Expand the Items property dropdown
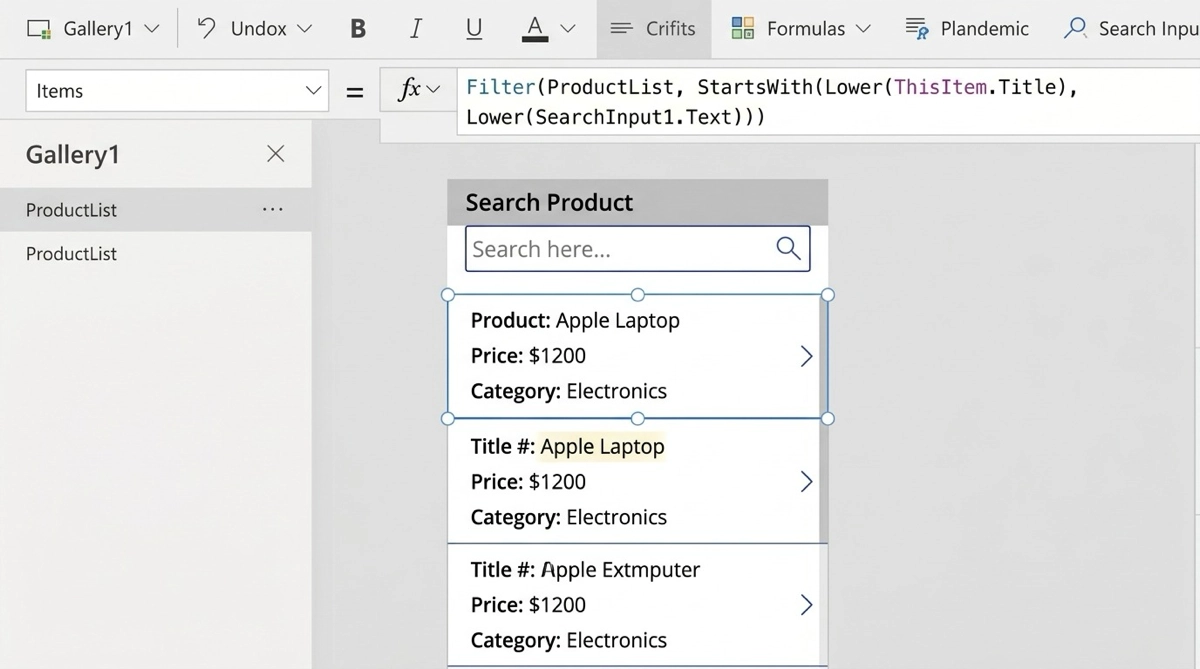 click(x=313, y=91)
